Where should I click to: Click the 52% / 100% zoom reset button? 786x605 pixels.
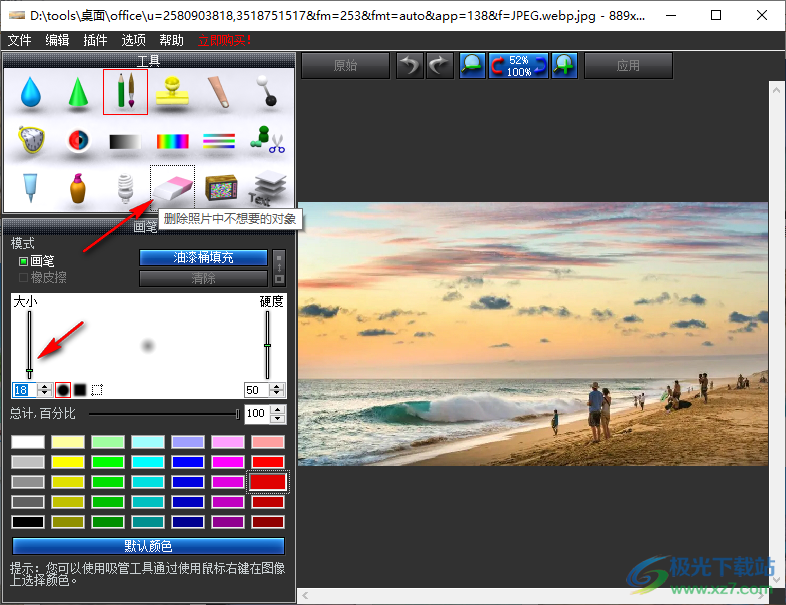point(518,66)
